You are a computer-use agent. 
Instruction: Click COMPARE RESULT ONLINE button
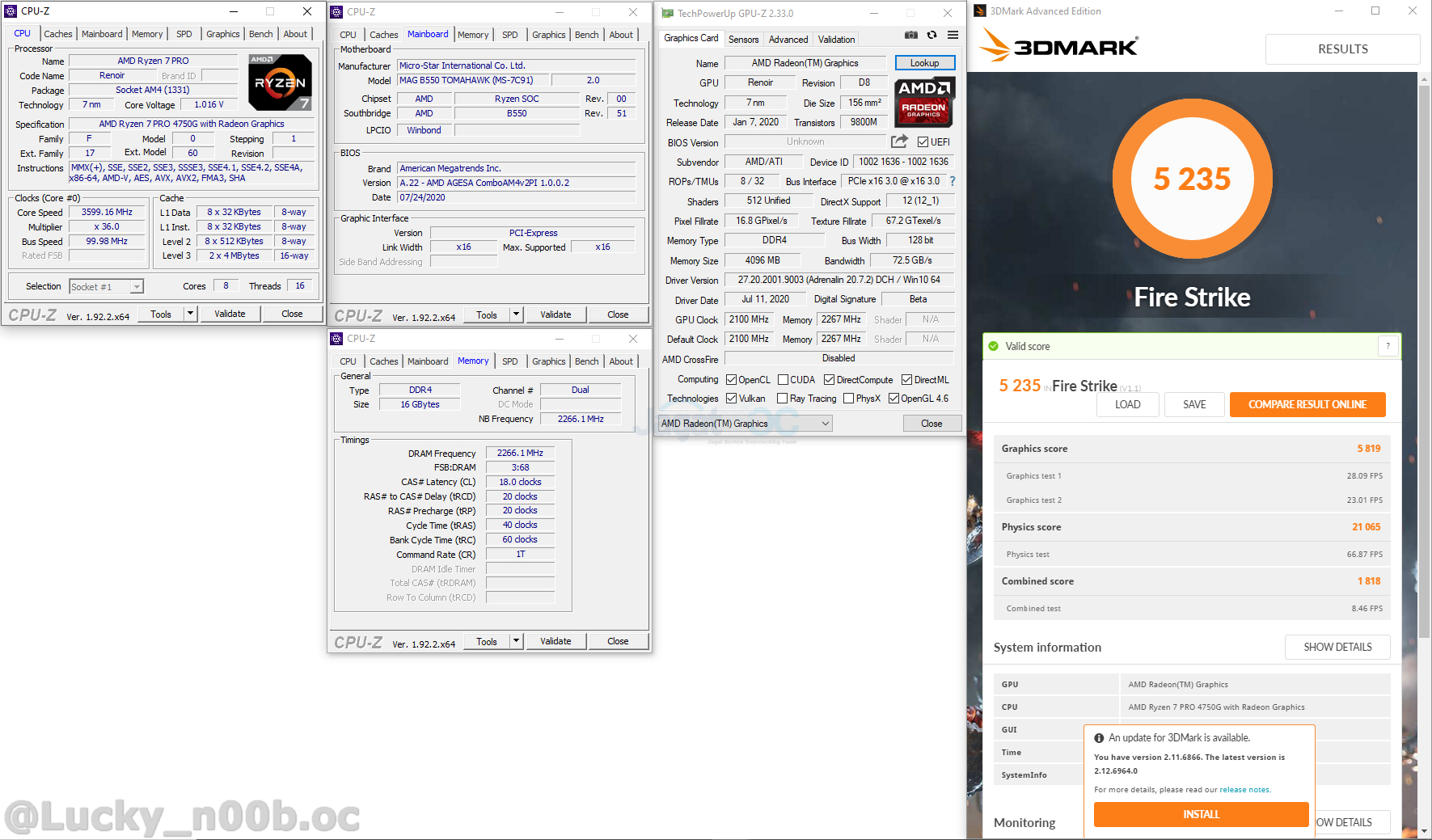click(x=1307, y=404)
